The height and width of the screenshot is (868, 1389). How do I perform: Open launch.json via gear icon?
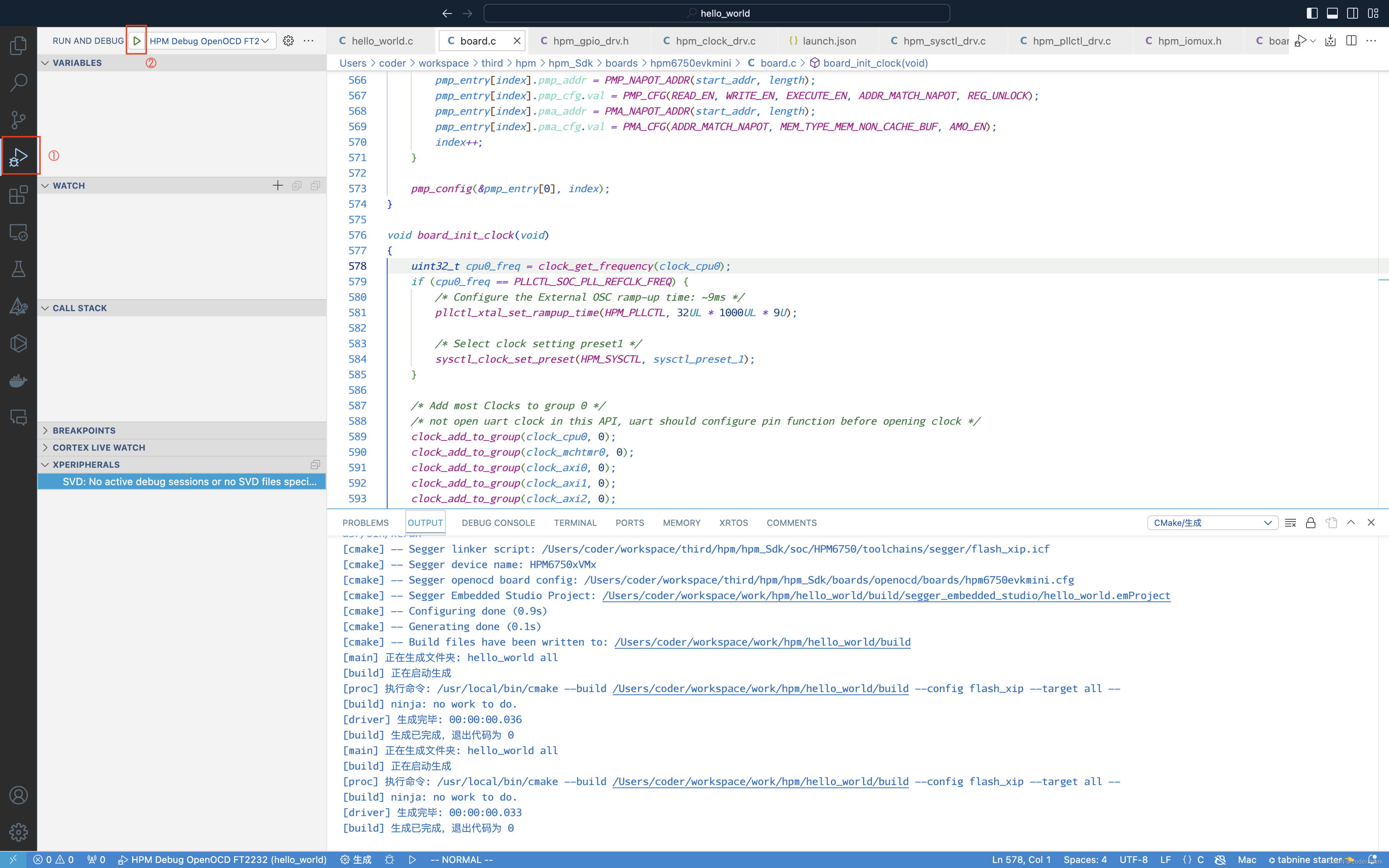[288, 41]
